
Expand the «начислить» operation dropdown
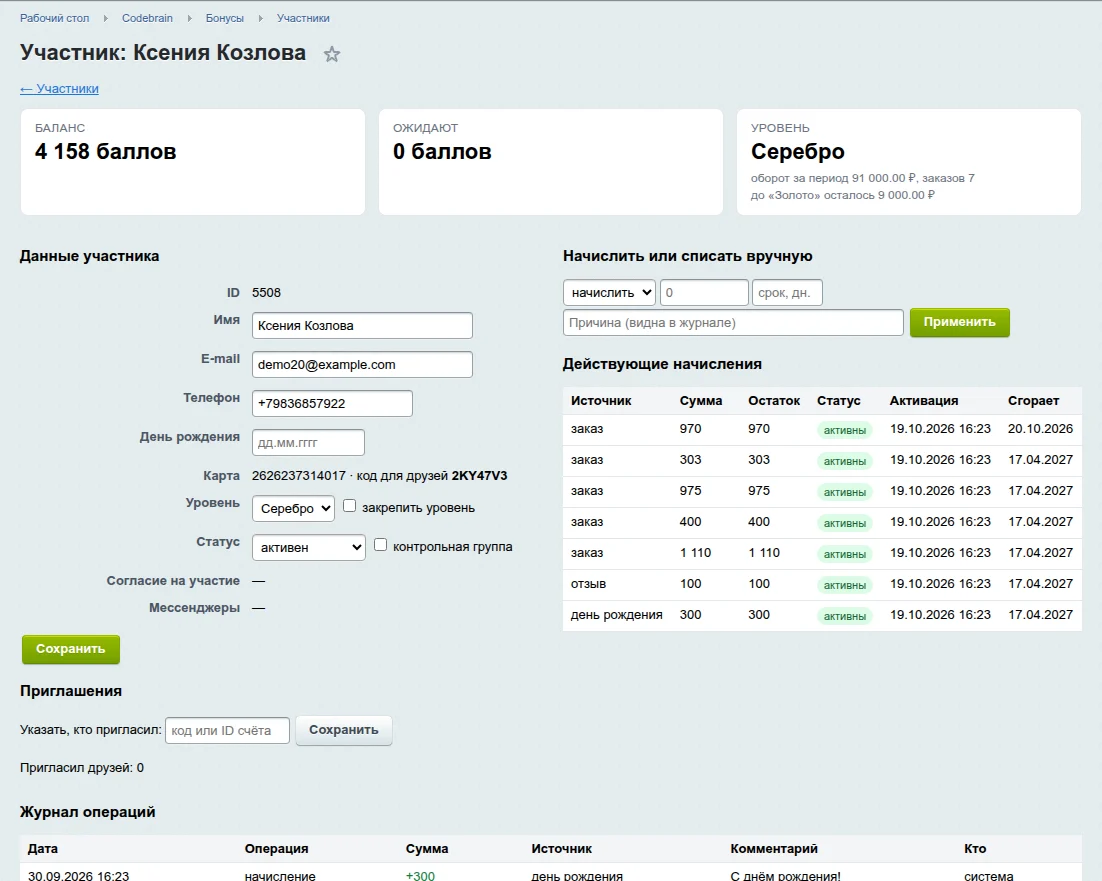tap(609, 293)
